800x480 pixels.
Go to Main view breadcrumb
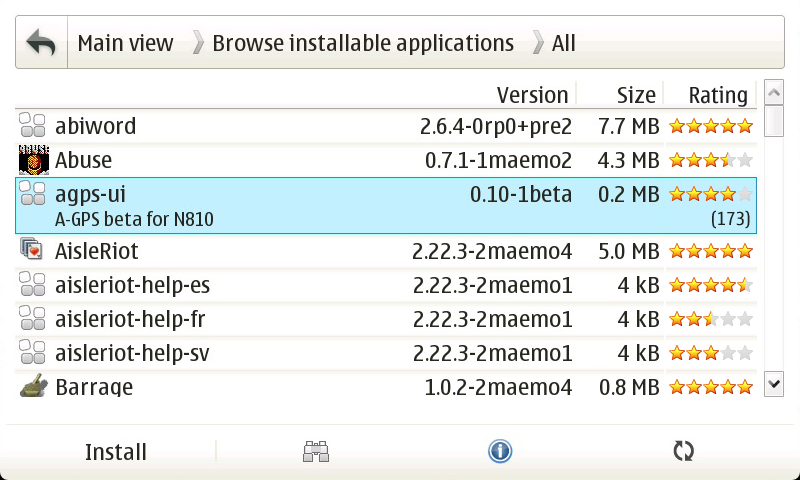(x=126, y=43)
